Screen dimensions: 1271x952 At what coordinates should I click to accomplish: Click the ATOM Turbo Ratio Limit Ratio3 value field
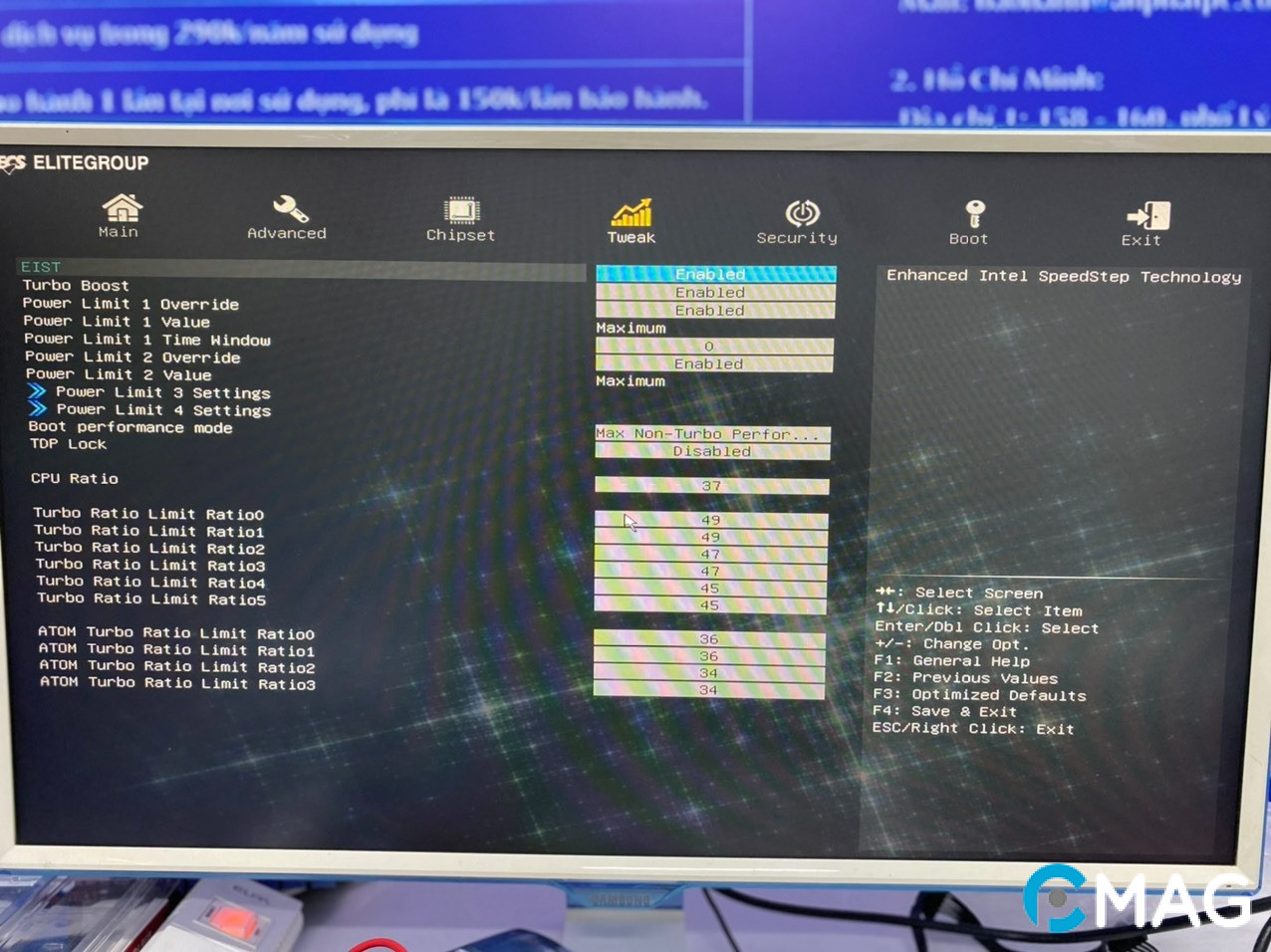click(708, 689)
